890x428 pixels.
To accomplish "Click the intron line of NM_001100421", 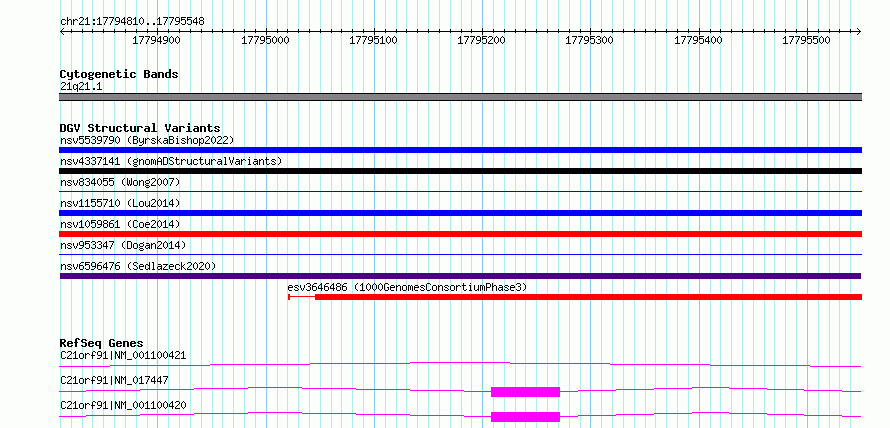I will coord(460,364).
